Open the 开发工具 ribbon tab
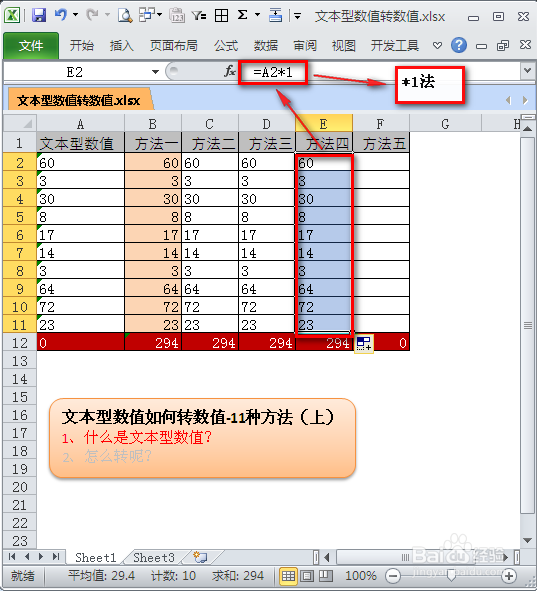The height and width of the screenshot is (591, 537). (x=395, y=46)
